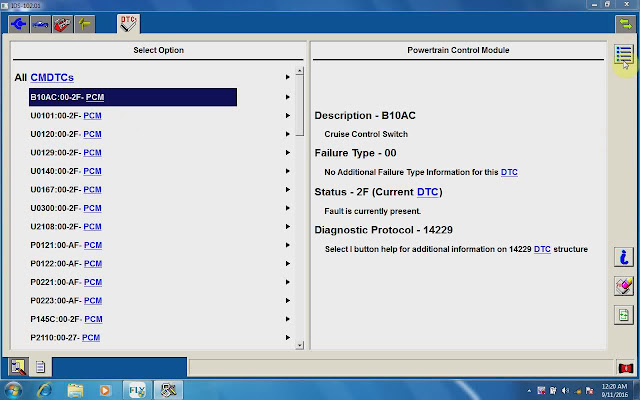Select the U0300:00-2F PCM code

point(66,208)
